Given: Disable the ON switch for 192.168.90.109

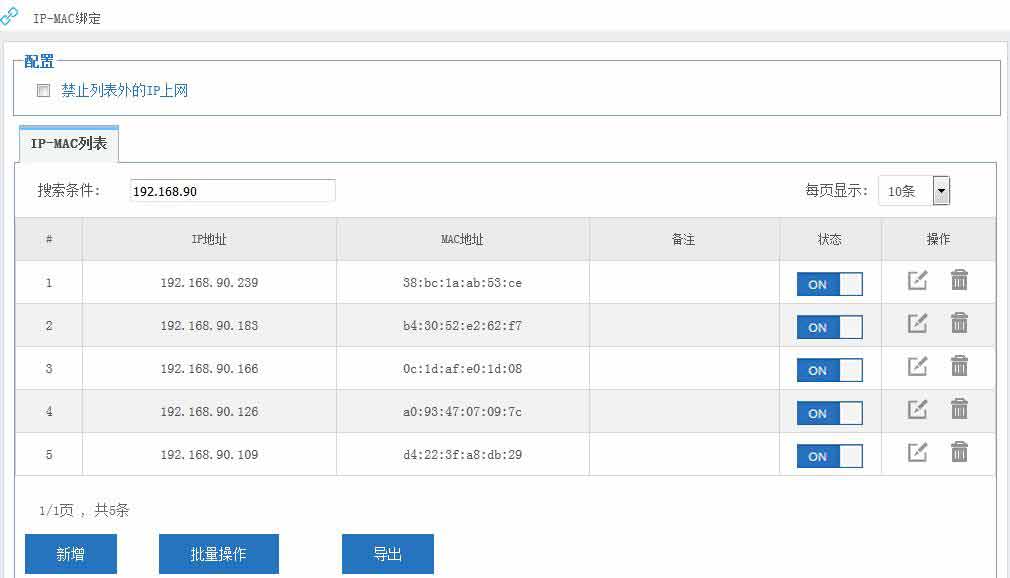Looking at the screenshot, I should [x=829, y=456].
